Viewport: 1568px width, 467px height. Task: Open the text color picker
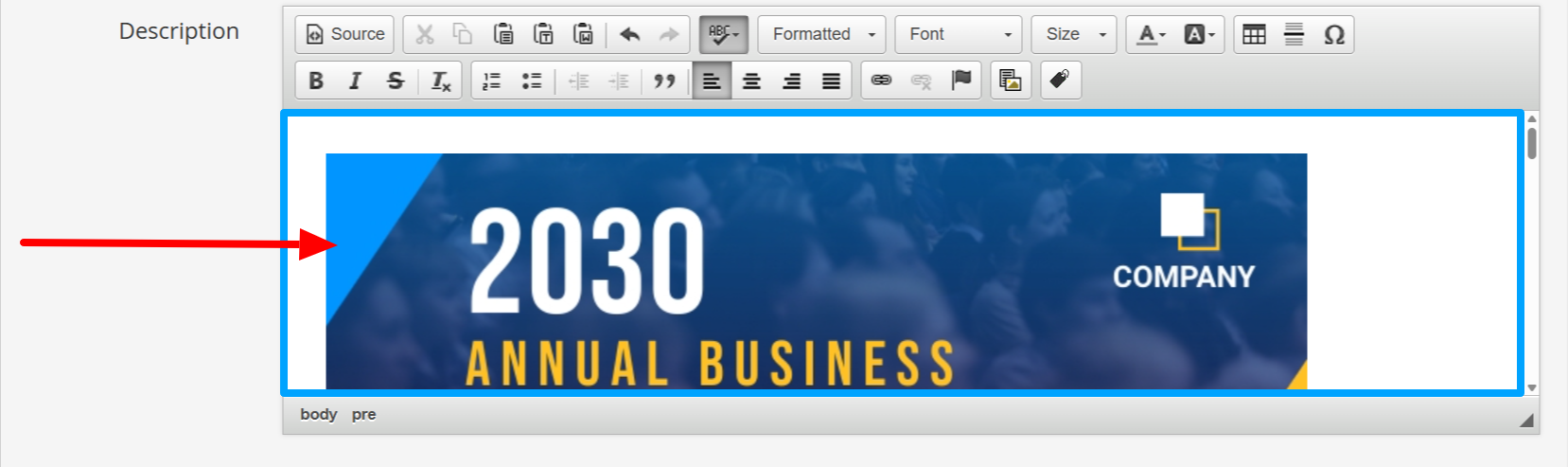point(1151,34)
